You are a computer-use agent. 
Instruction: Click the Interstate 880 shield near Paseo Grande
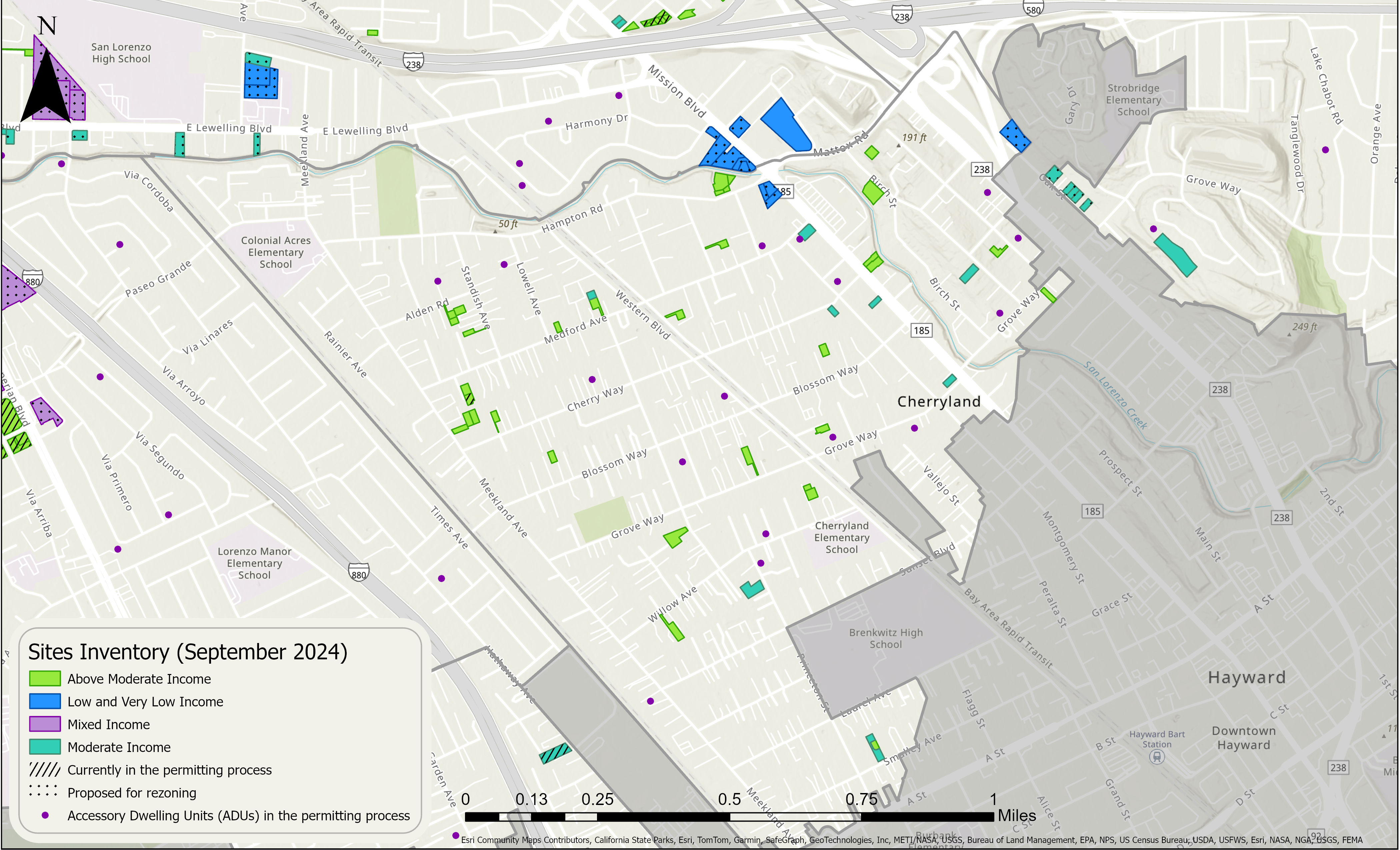tap(33, 280)
